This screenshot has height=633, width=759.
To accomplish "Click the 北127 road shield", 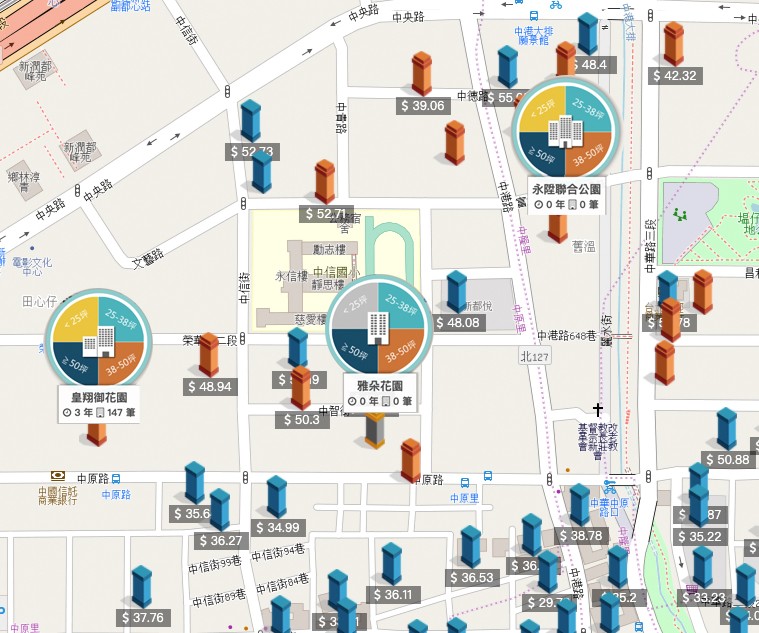I will coord(534,357).
